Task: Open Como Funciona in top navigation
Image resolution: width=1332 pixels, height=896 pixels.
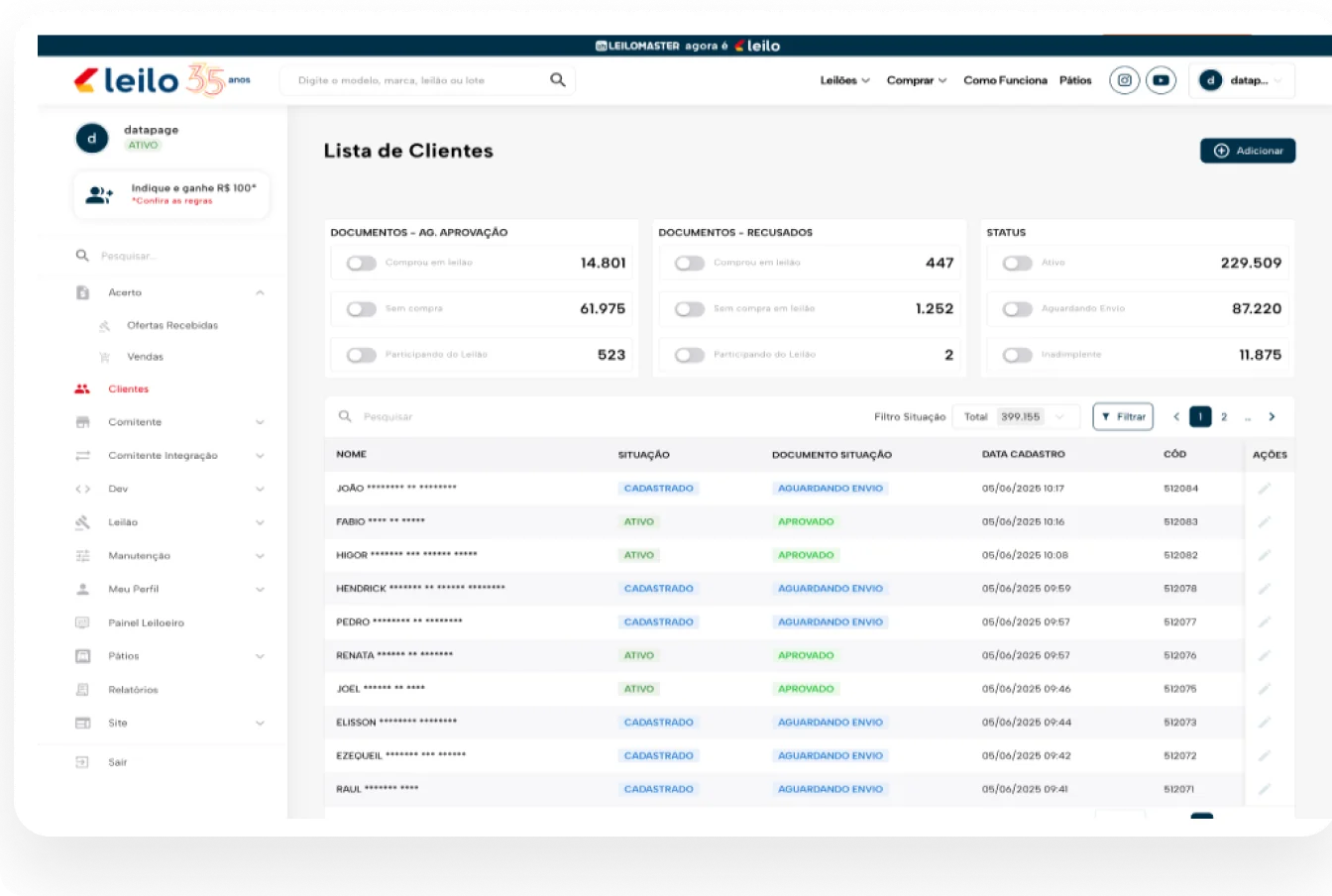Action: [1005, 80]
